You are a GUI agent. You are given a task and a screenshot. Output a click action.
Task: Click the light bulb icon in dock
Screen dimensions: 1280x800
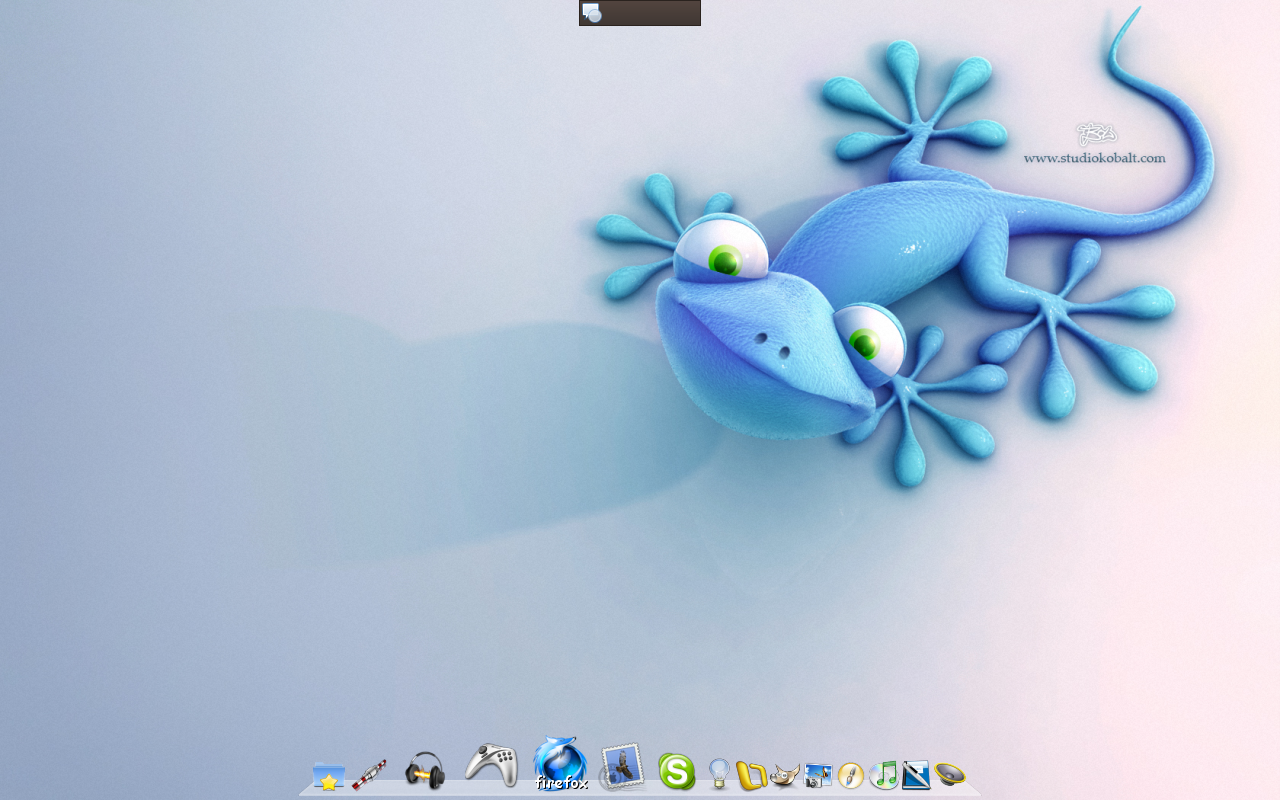[x=718, y=773]
